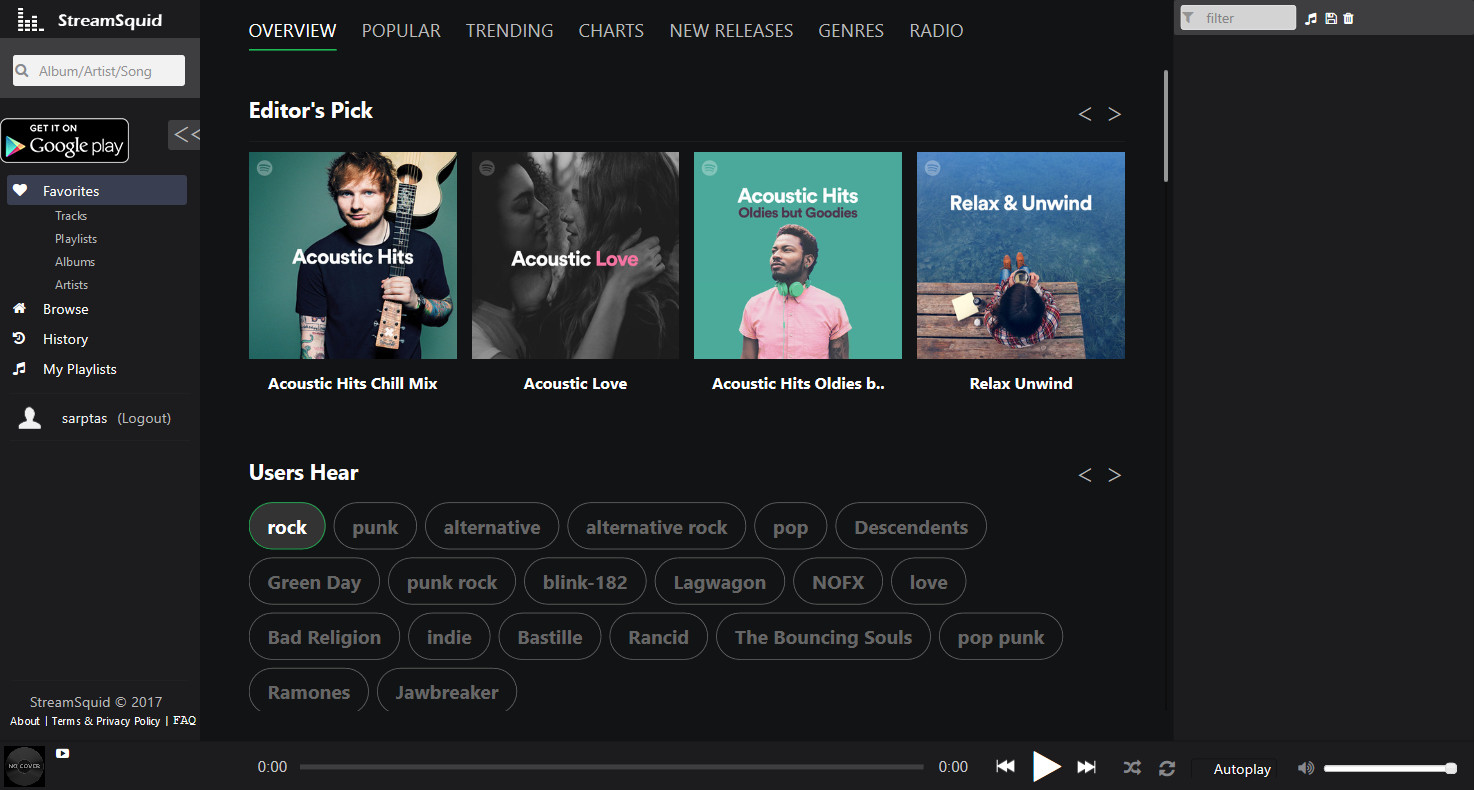
Task: Choose The Bouncing Souls tag
Action: [x=823, y=636]
